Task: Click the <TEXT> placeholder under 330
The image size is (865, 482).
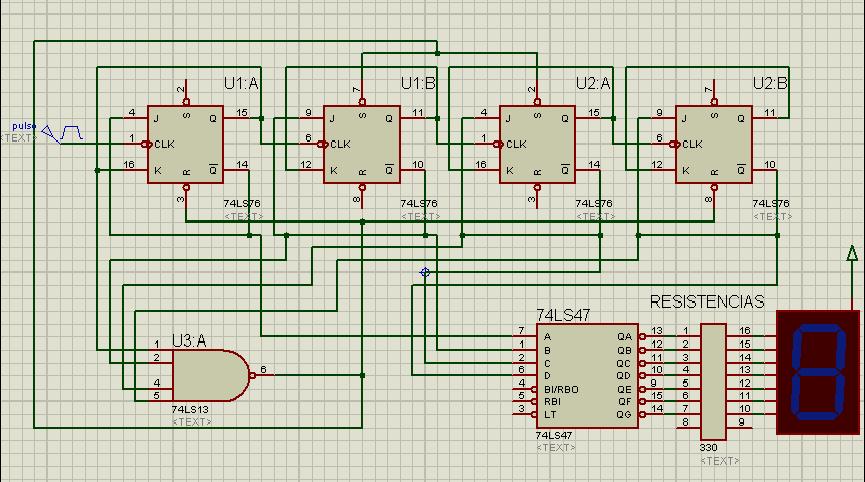Action: point(719,460)
